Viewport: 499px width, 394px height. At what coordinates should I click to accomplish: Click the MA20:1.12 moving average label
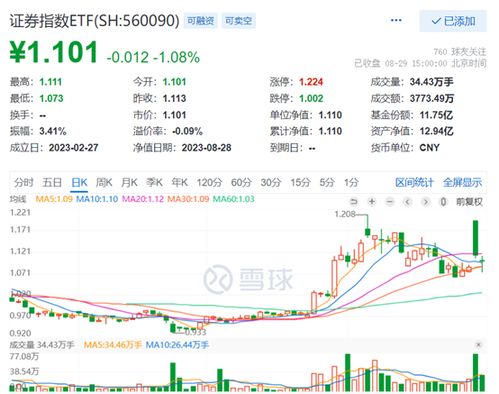tap(143, 199)
